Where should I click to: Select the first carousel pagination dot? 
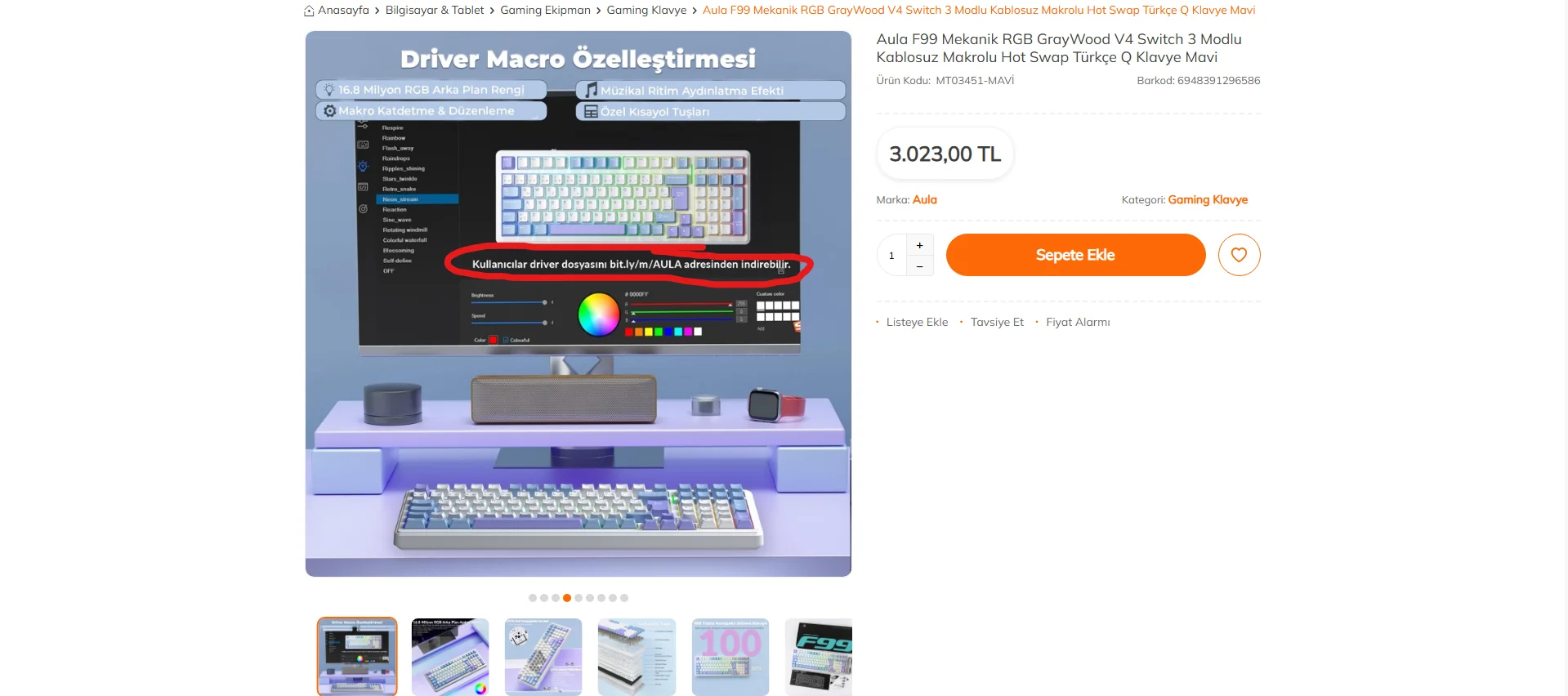(x=533, y=598)
